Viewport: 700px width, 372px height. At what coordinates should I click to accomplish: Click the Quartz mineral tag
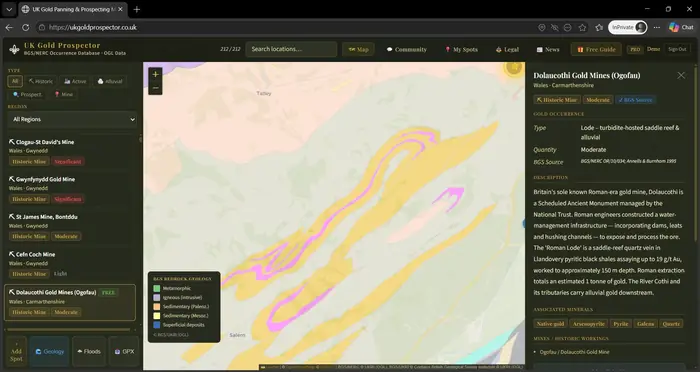pyautogui.click(x=671, y=324)
